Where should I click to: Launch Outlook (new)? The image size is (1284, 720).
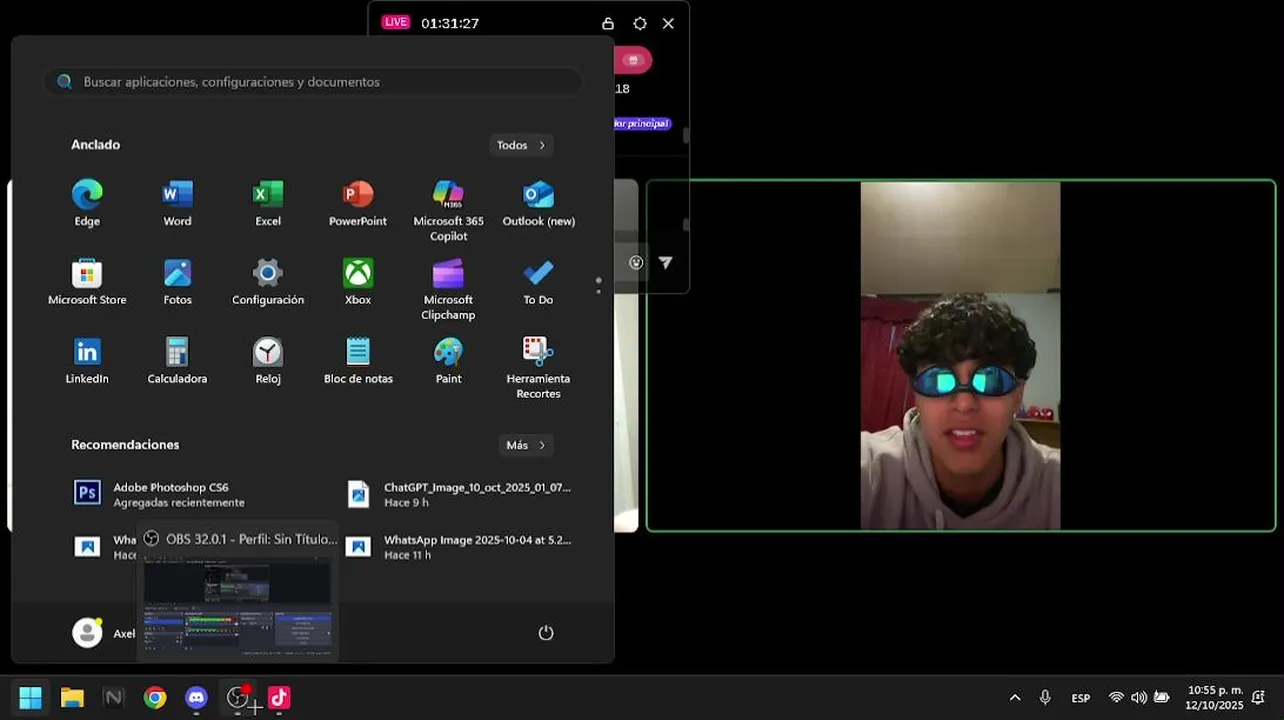pos(538,204)
